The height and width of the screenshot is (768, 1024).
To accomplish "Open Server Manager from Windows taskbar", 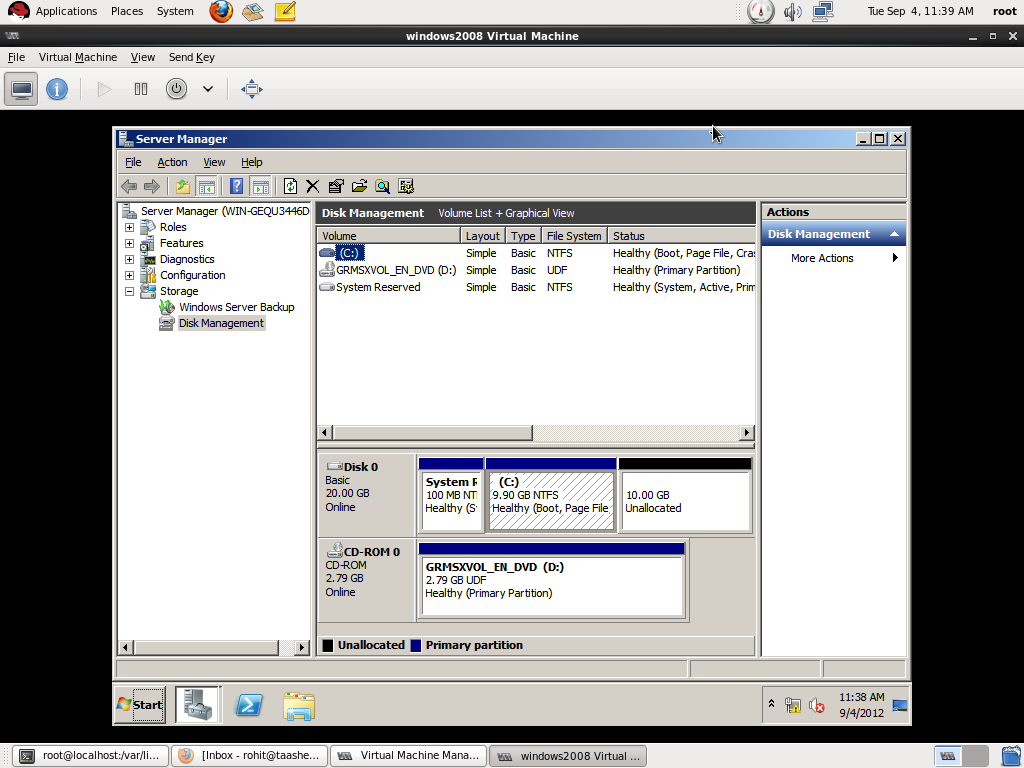I will point(198,705).
